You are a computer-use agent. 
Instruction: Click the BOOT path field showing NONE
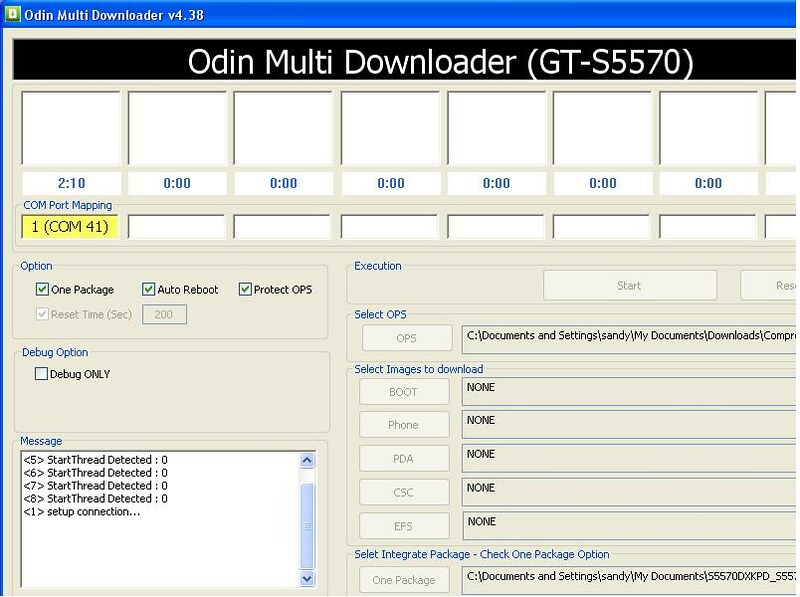[x=630, y=392]
